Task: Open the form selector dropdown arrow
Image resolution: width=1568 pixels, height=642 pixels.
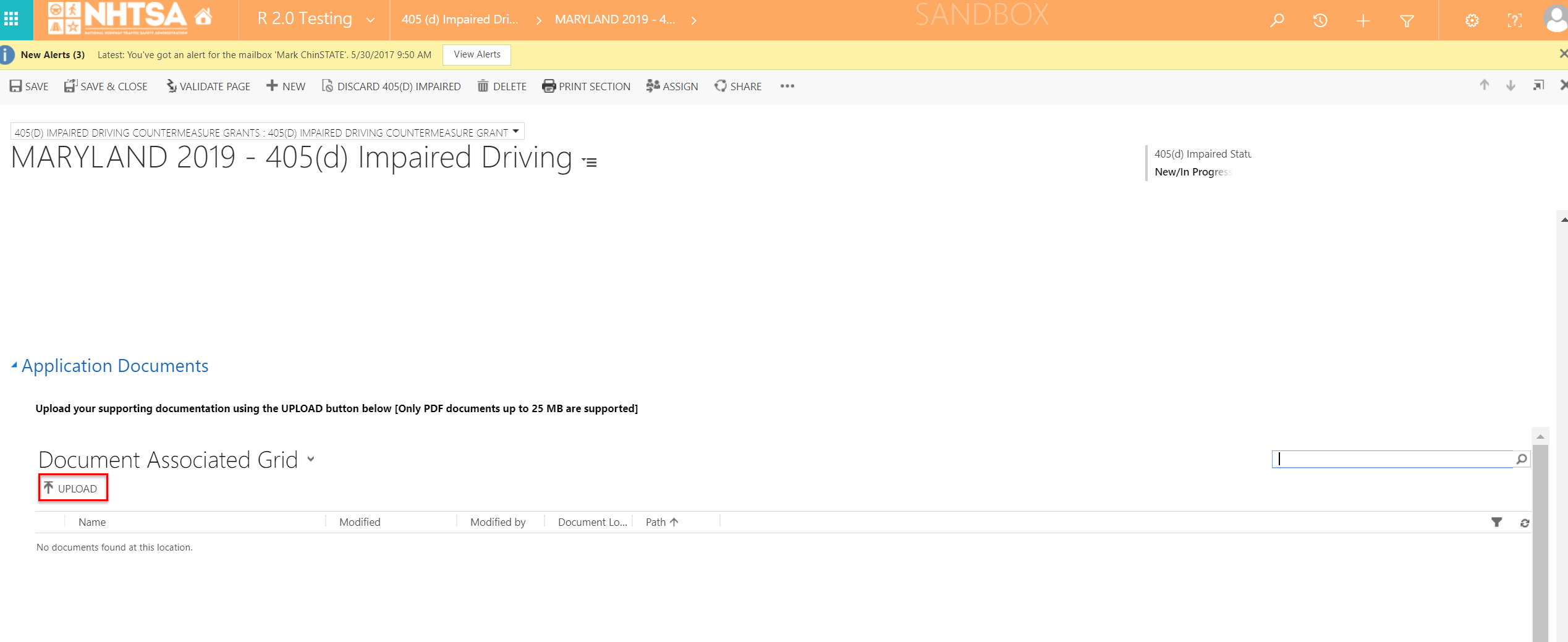Action: click(515, 132)
